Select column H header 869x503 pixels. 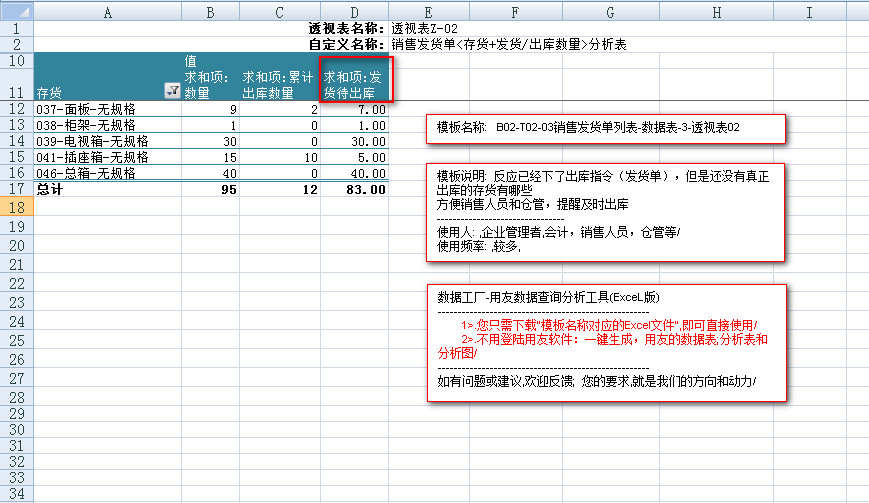tap(717, 10)
